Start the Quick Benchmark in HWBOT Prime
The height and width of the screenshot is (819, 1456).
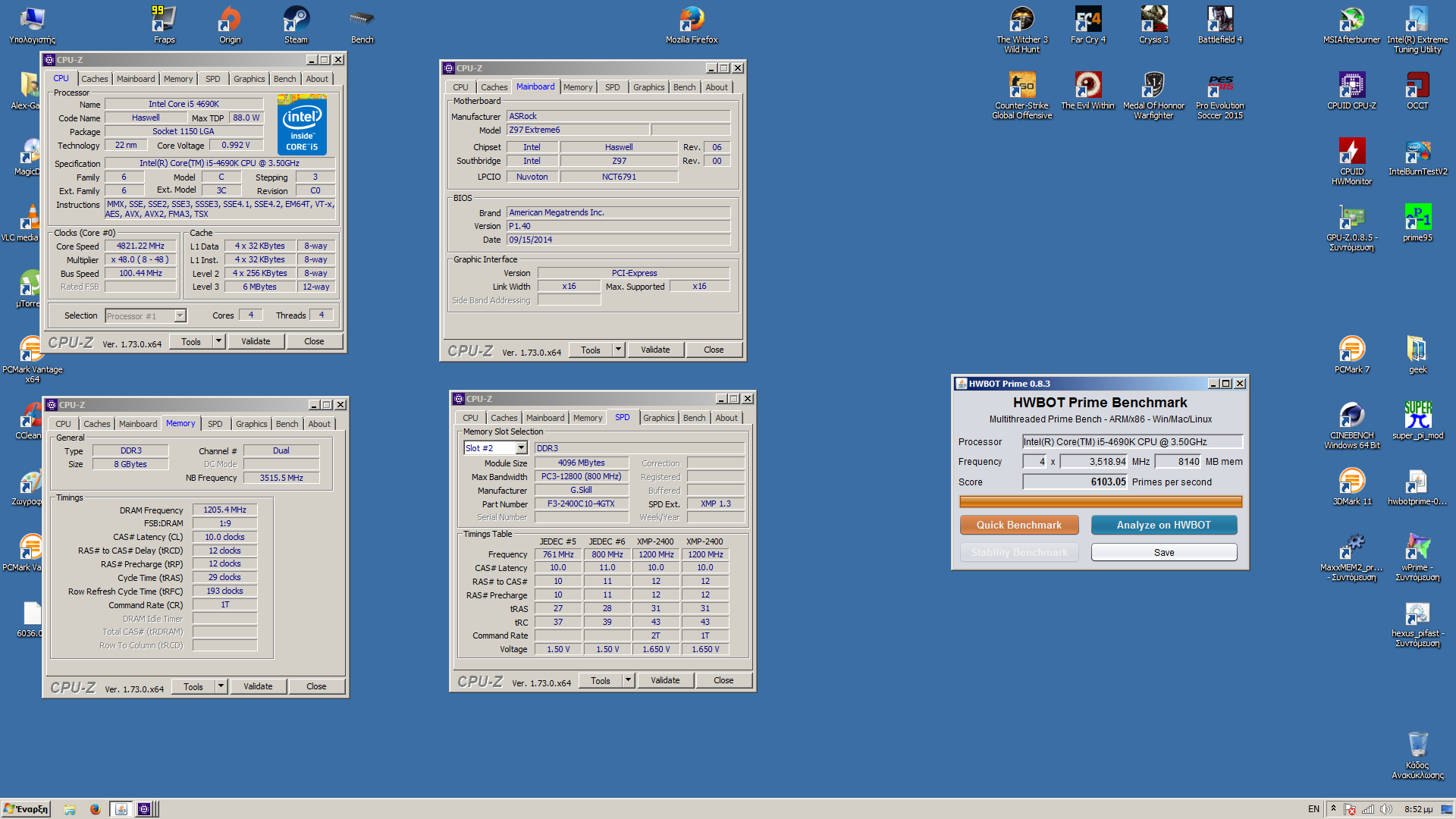[1018, 525]
